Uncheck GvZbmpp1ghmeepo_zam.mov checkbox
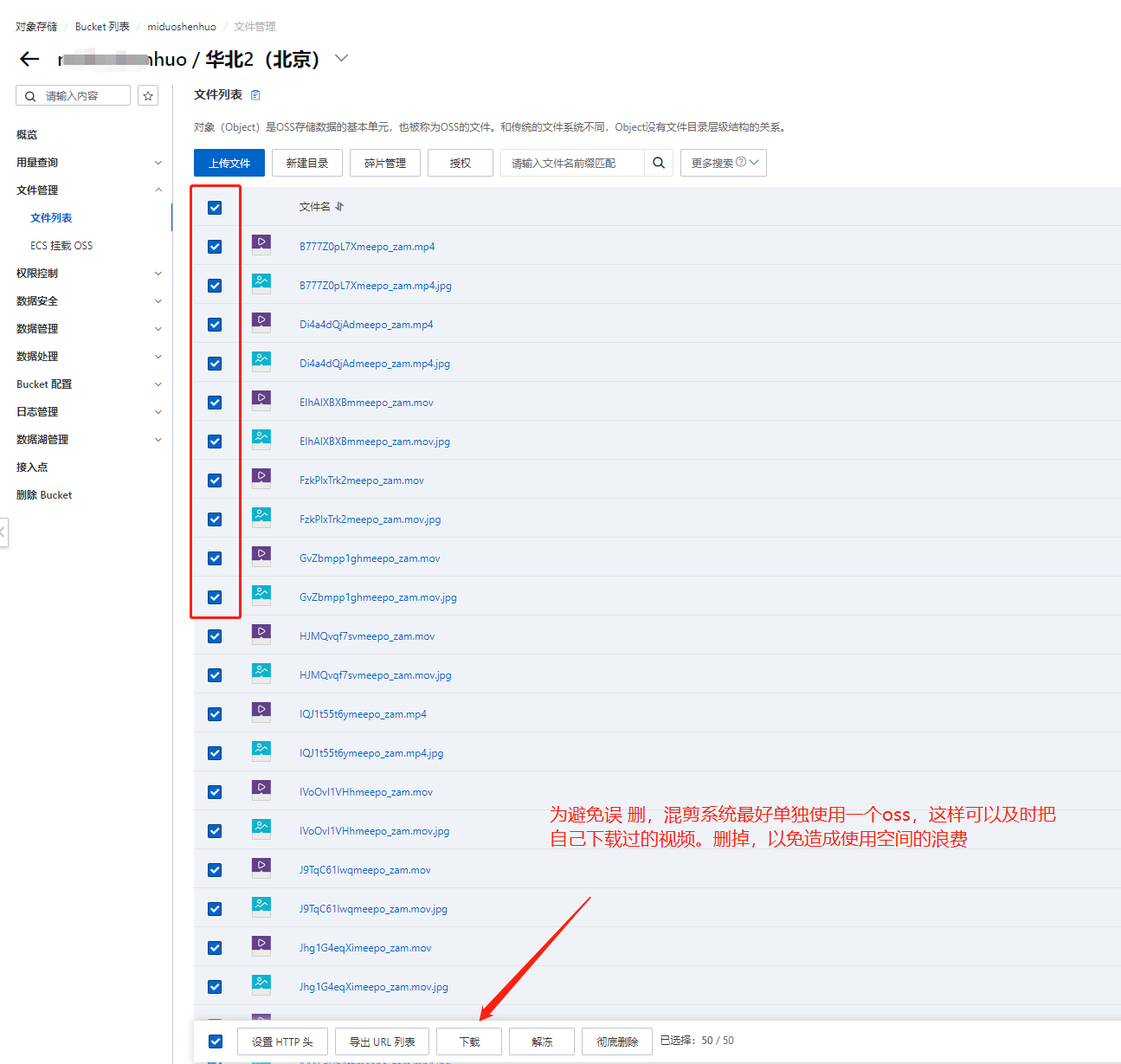 coord(215,558)
